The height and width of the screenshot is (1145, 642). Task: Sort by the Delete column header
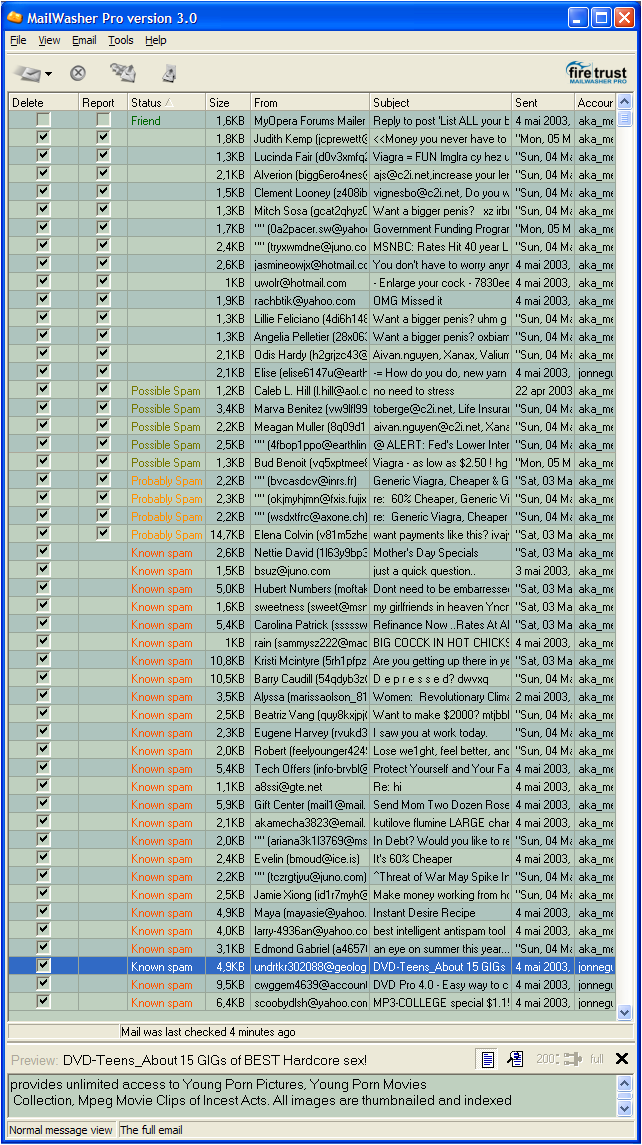point(43,103)
